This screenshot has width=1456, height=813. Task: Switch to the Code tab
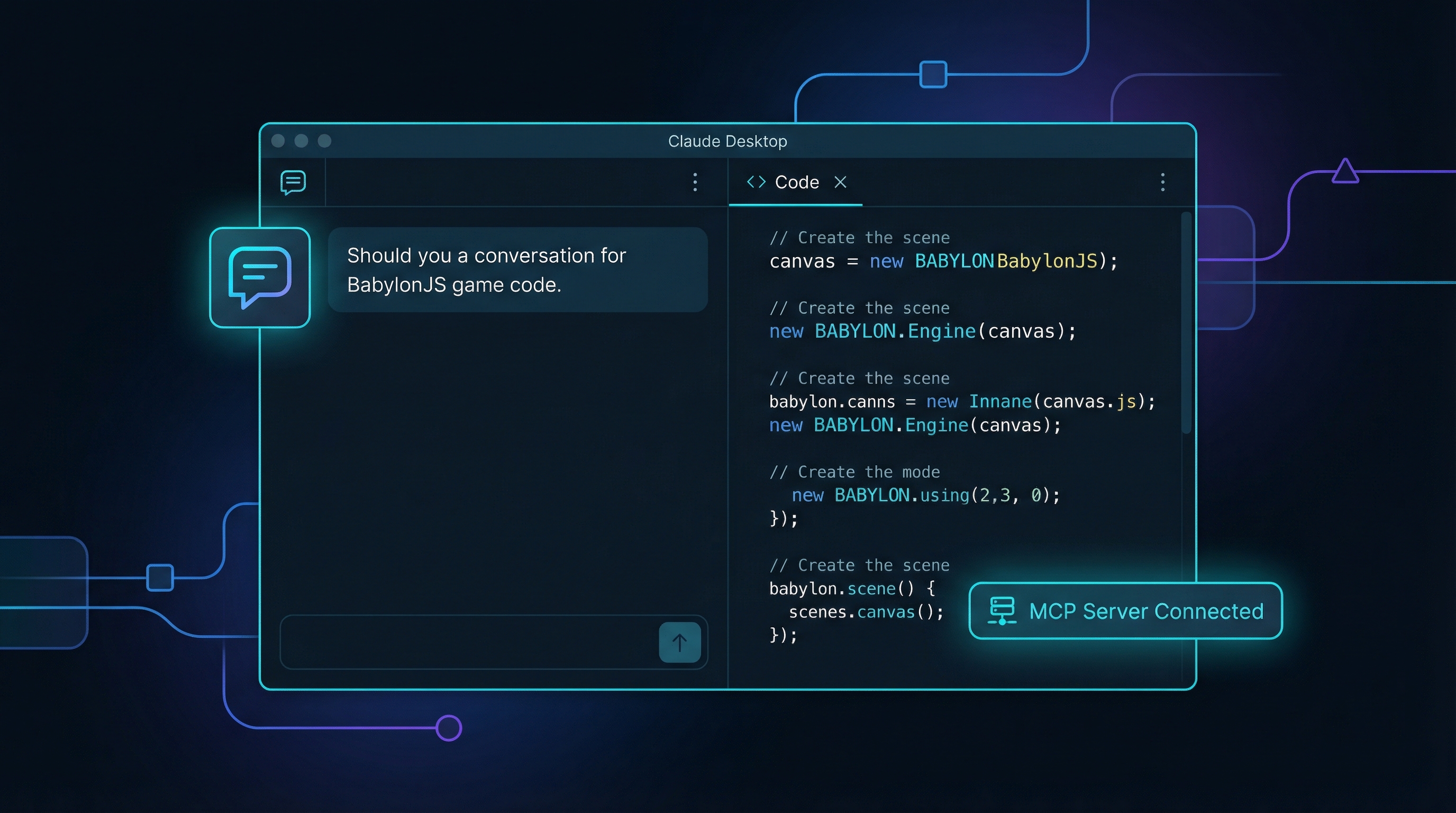point(796,182)
